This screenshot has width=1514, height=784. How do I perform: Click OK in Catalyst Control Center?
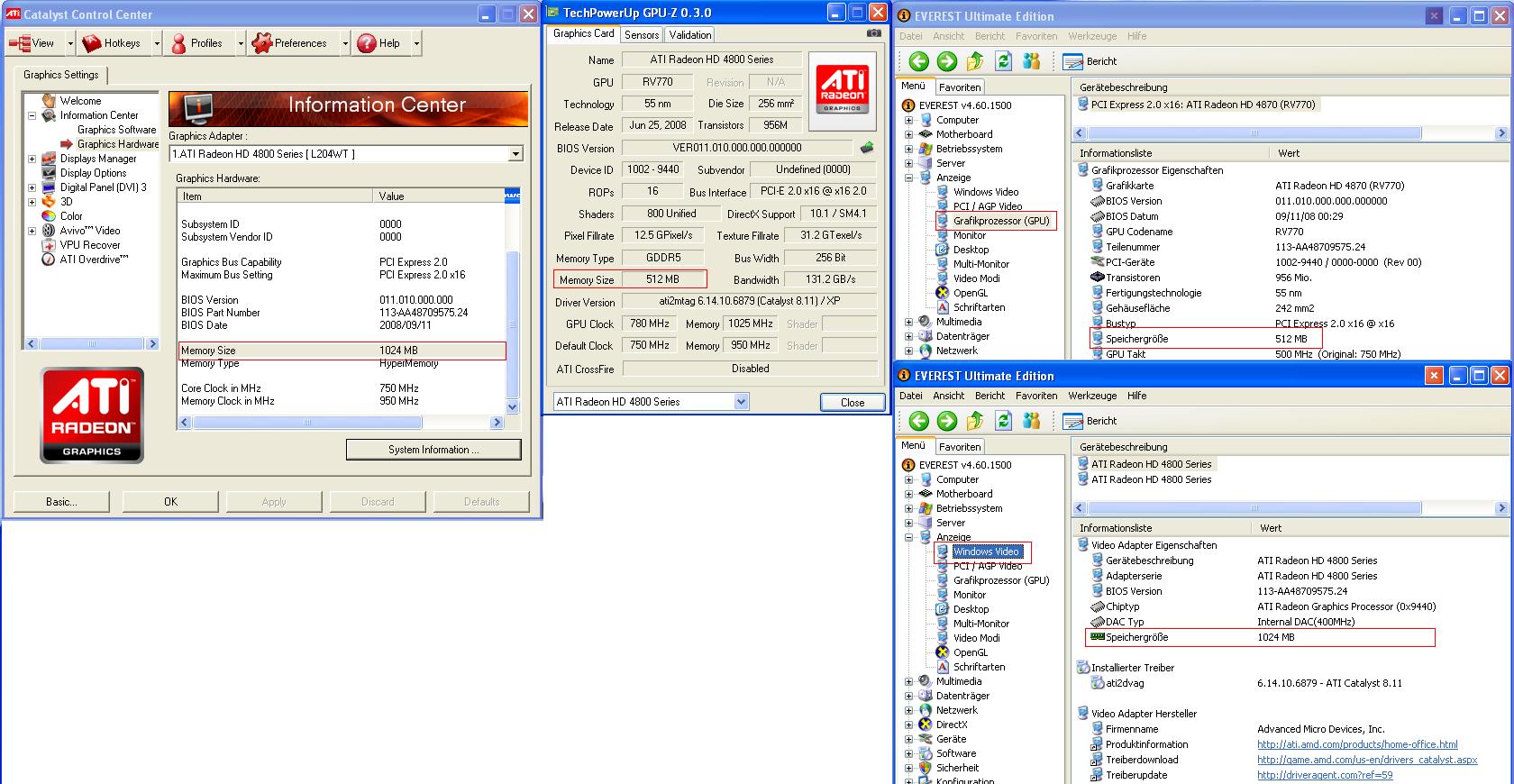tap(170, 502)
